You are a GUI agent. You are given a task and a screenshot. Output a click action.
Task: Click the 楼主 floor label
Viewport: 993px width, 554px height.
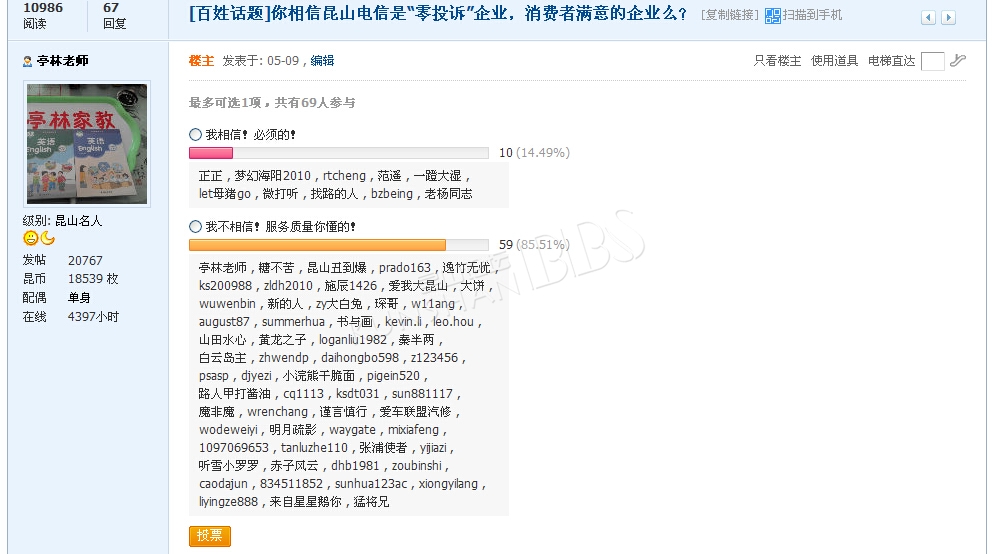tap(201, 61)
